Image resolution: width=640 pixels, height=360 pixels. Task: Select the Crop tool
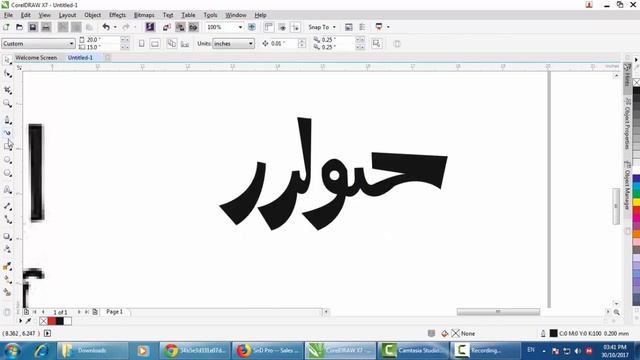coord(7,89)
